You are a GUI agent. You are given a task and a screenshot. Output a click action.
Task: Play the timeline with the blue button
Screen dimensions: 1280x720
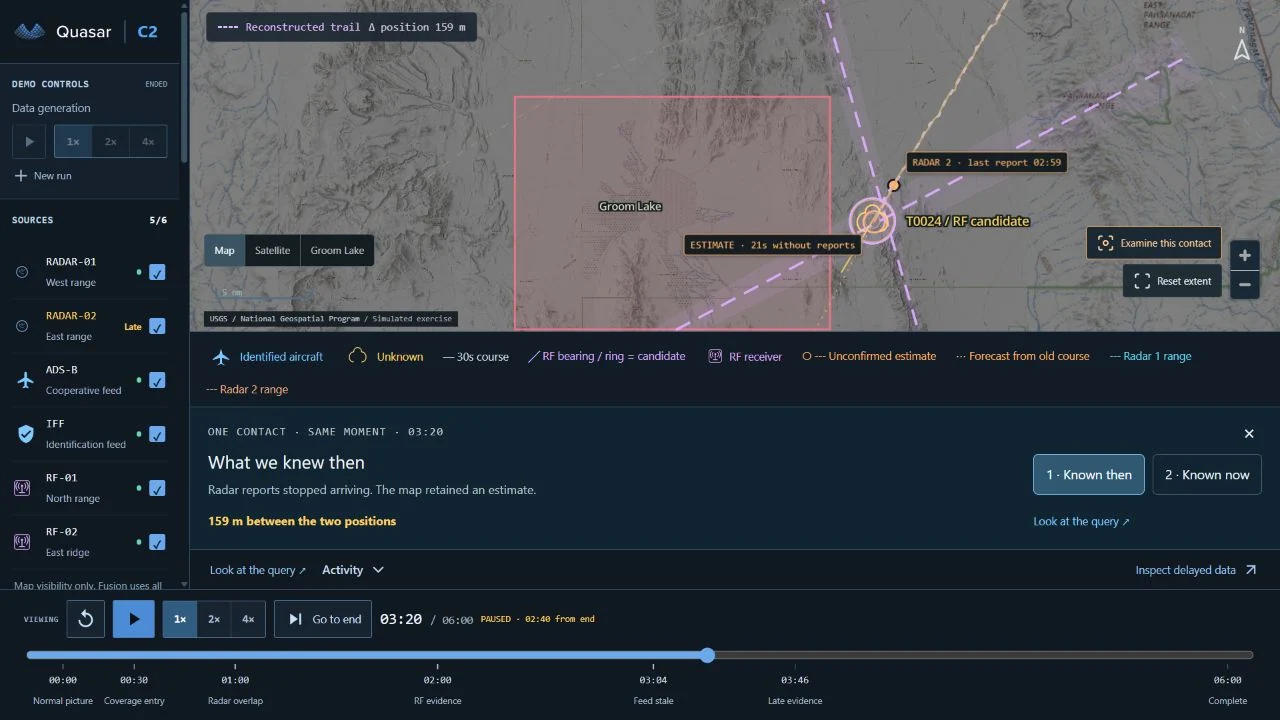[x=134, y=619]
